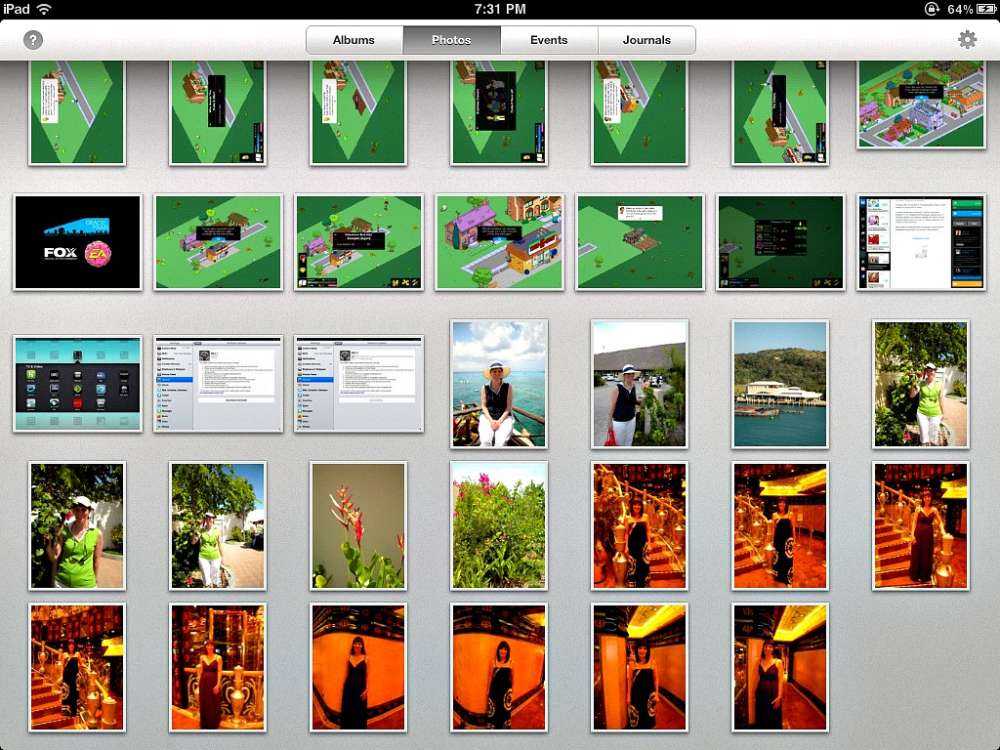1000x750 pixels.
Task: Select the waterfront building and hillside photo
Action: pyautogui.click(x=779, y=383)
